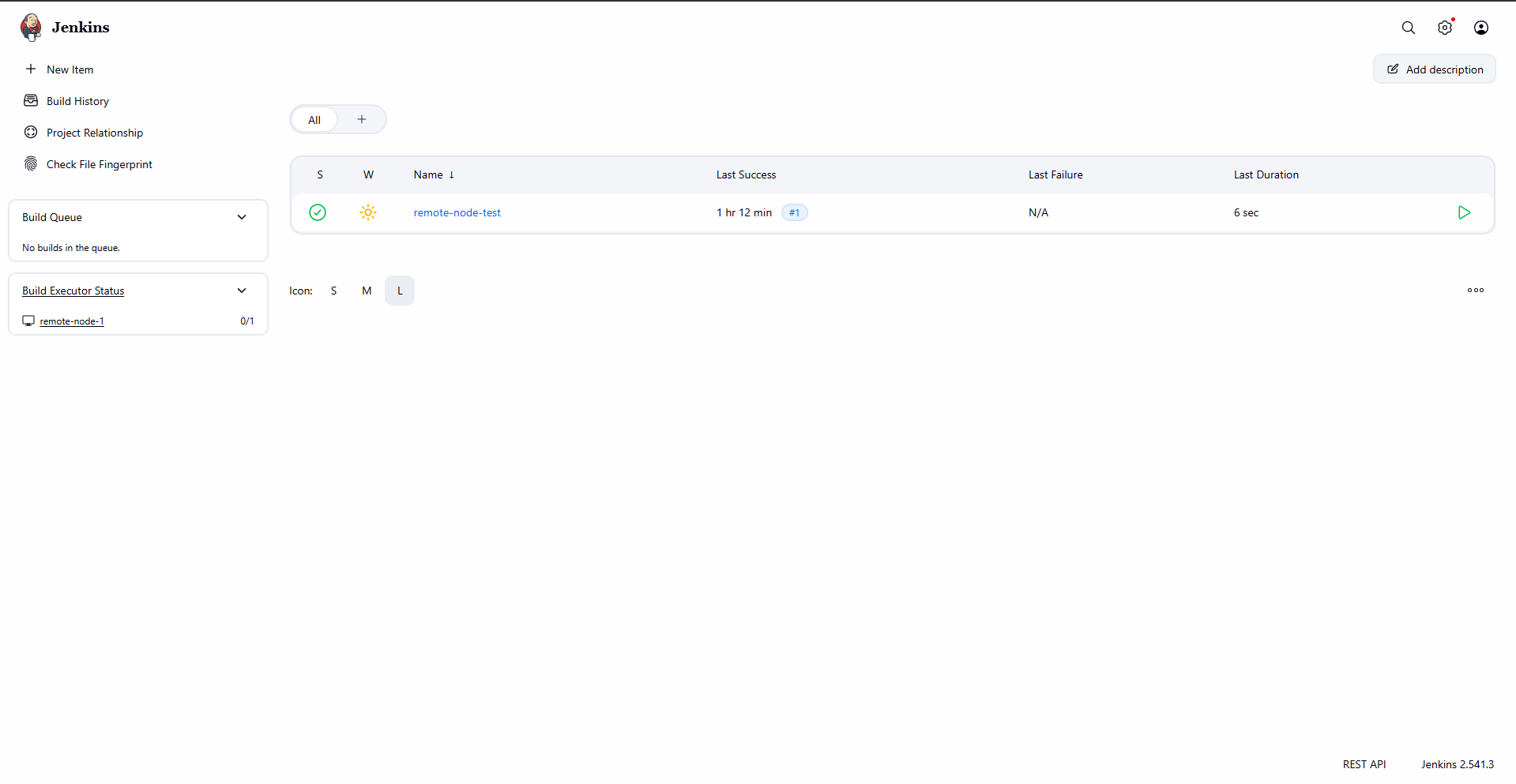This screenshot has height=784, width=1516.
Task: Click the green success status icon
Action: pos(318,212)
